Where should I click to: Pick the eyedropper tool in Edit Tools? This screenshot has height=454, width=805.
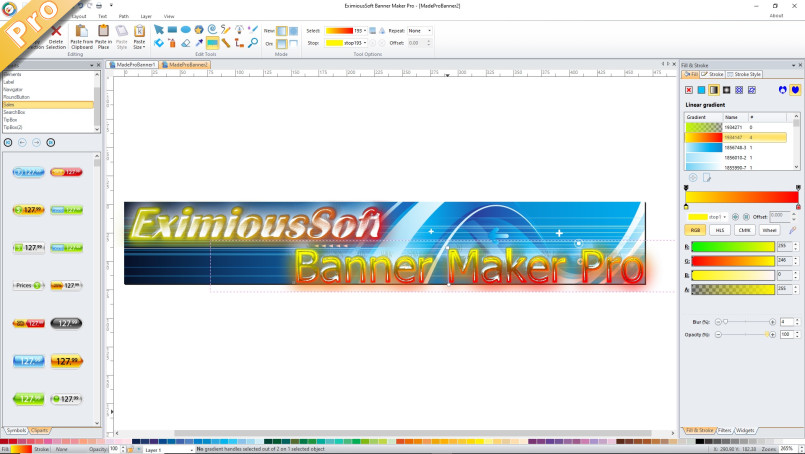[x=199, y=43]
